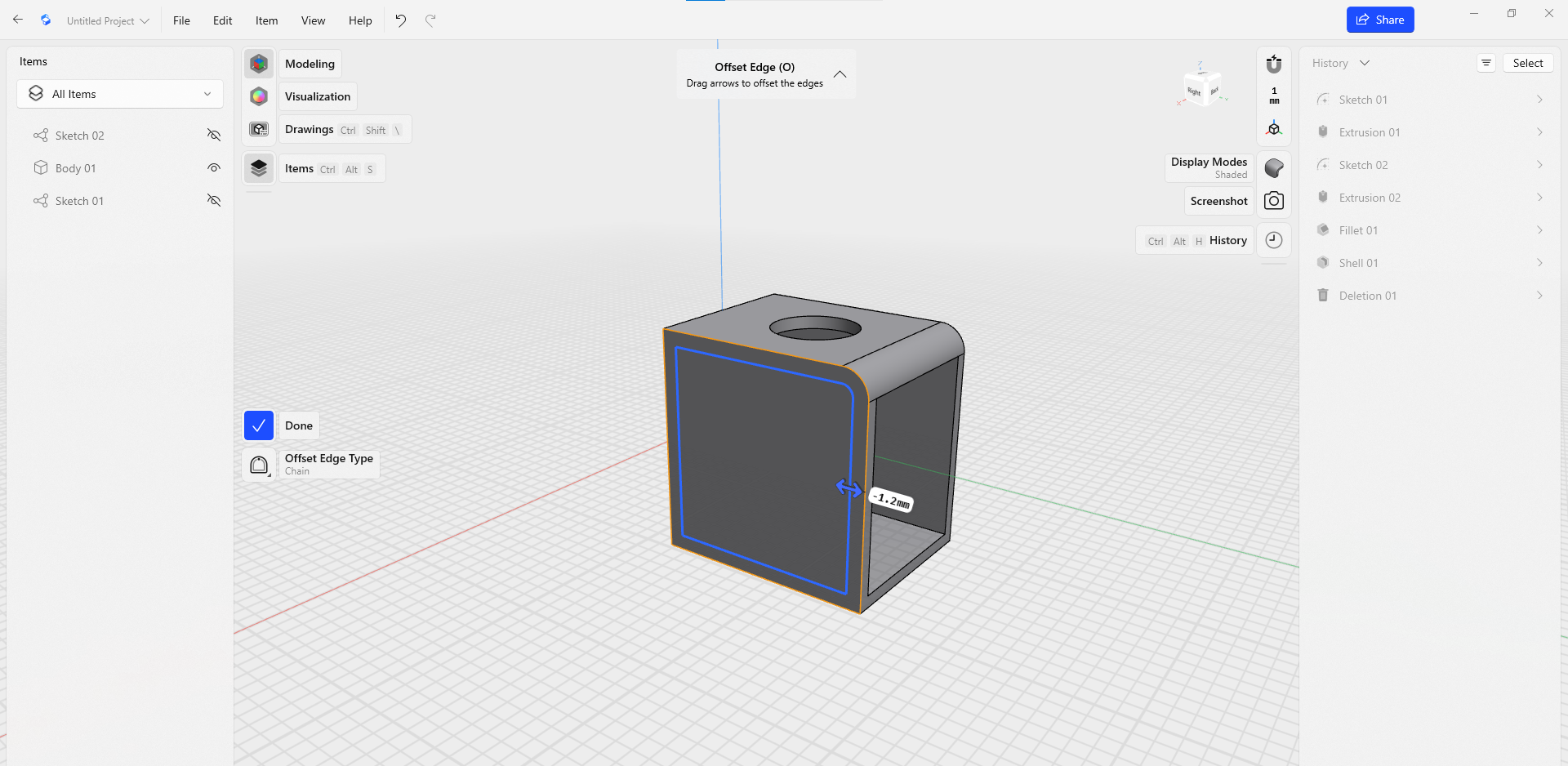Click the Done label button
The width and height of the screenshot is (1568, 766).
299,425
